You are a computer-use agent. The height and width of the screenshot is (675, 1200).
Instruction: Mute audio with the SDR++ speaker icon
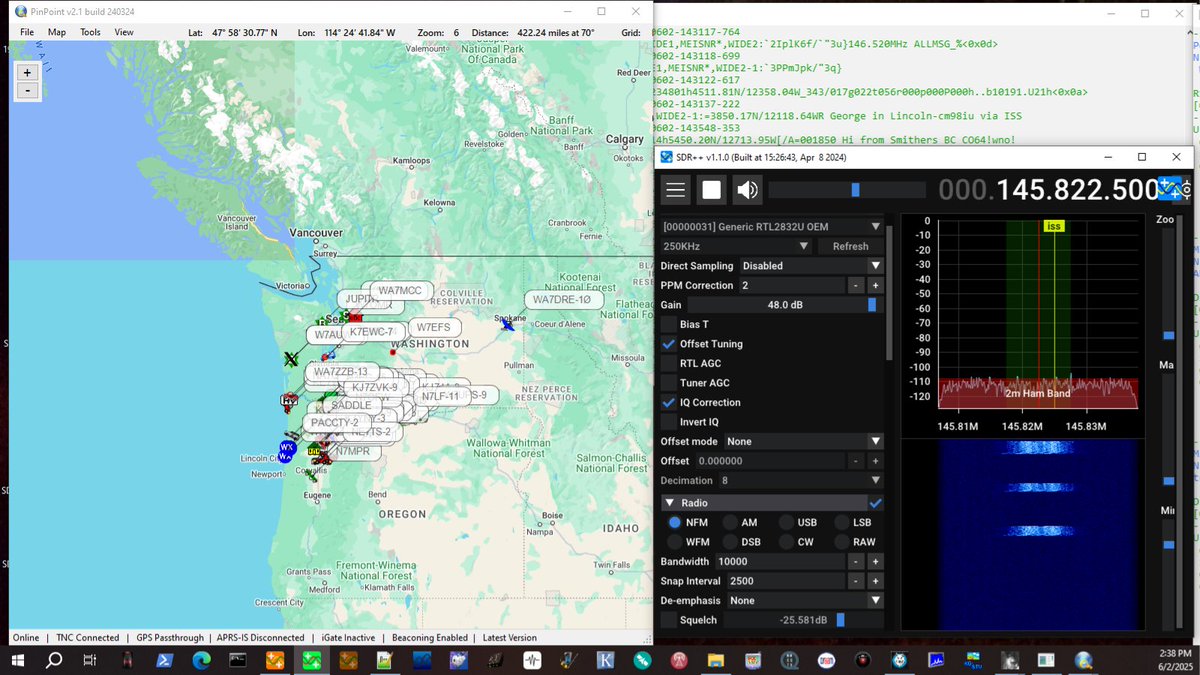tap(747, 190)
